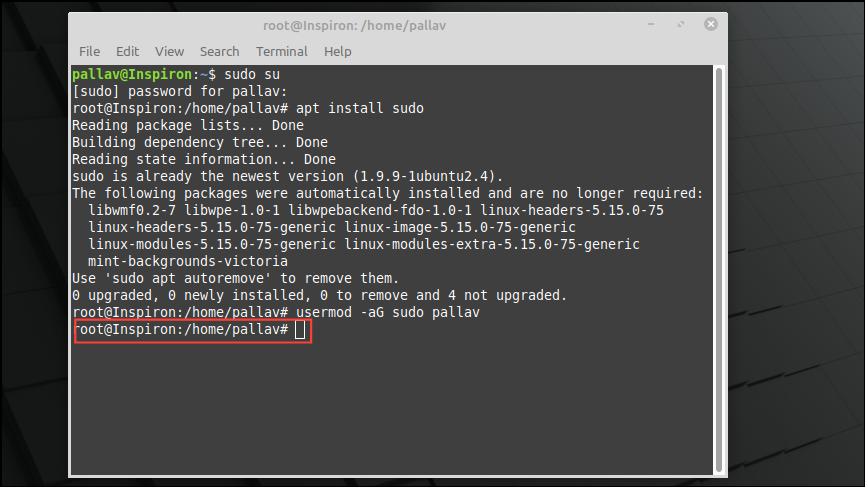865x487 pixels.
Task: Close the terminal window
Action: tap(711, 24)
